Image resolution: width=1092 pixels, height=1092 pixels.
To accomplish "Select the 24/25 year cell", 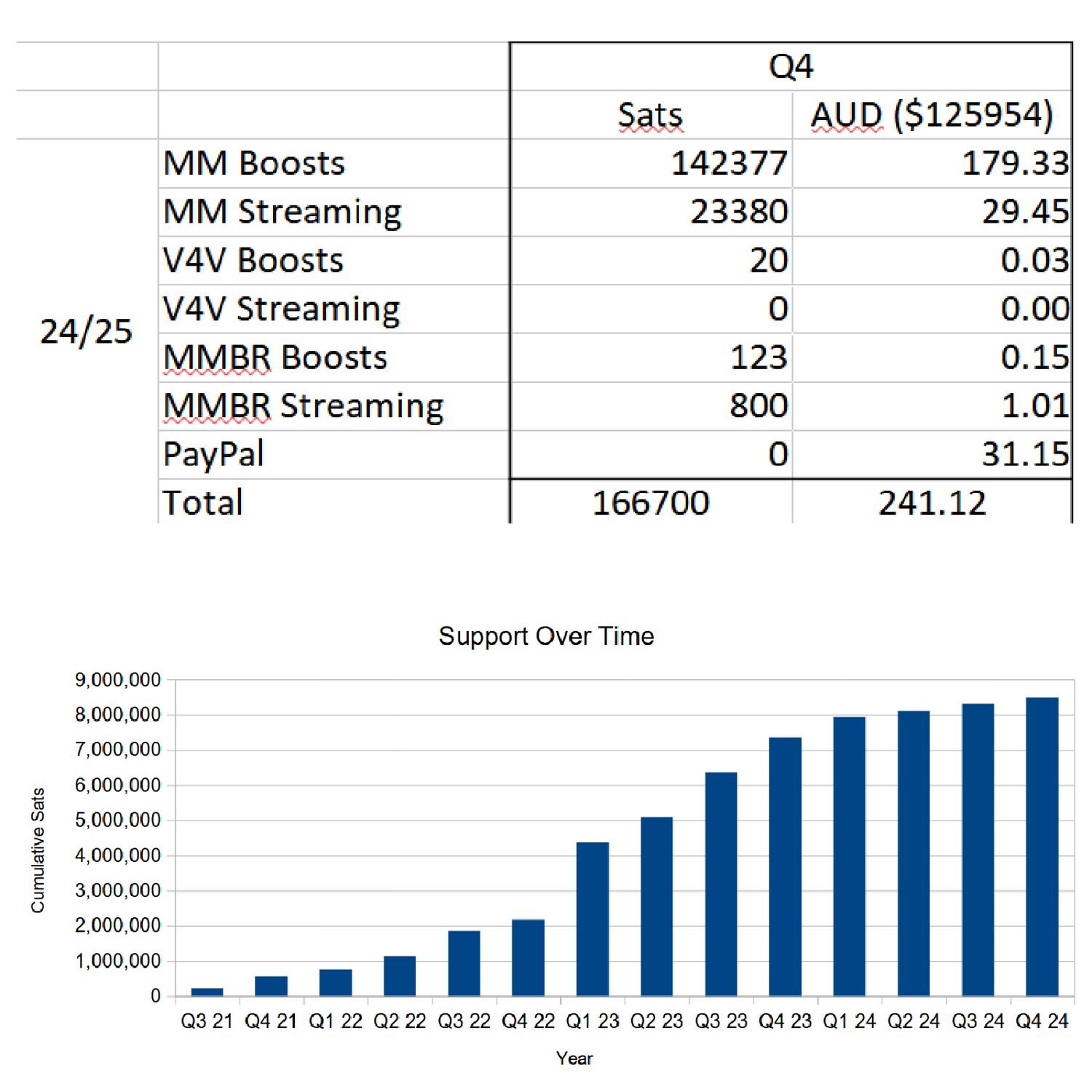I will point(87,331).
